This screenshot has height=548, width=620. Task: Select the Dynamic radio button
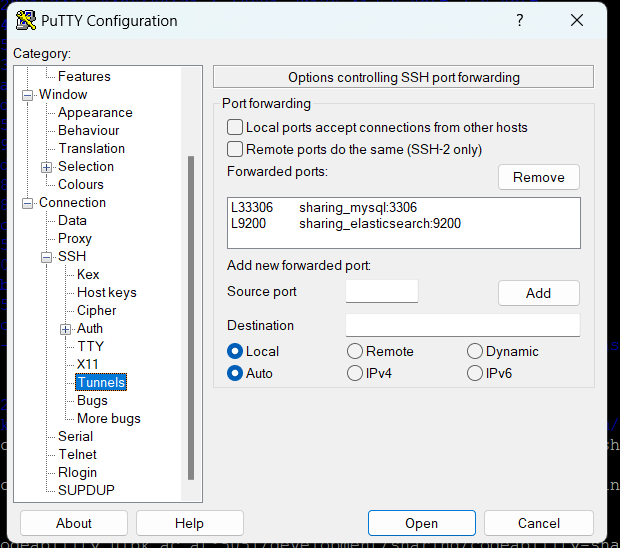pyautogui.click(x=475, y=351)
